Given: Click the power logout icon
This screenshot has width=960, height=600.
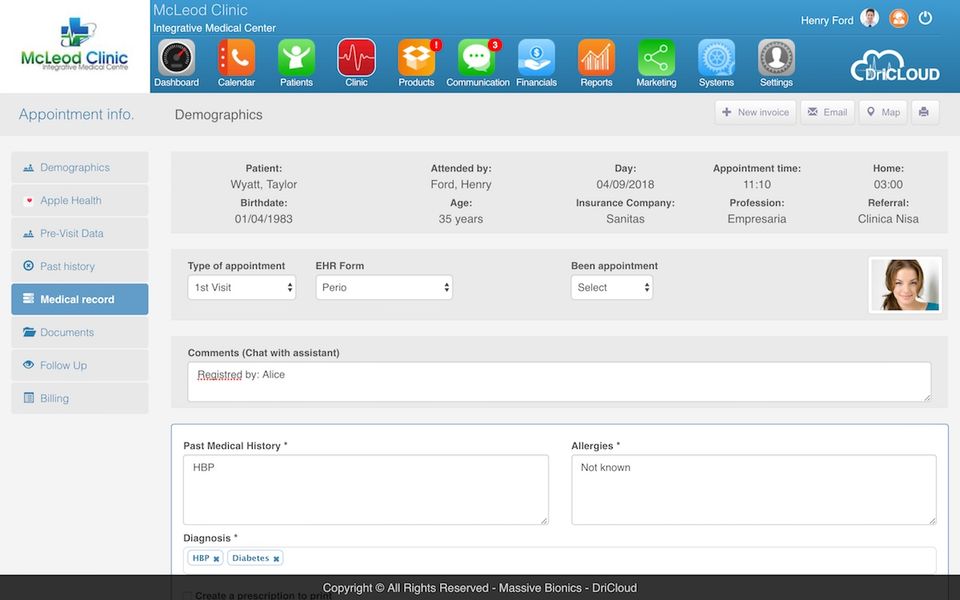Looking at the screenshot, I should (x=925, y=18).
